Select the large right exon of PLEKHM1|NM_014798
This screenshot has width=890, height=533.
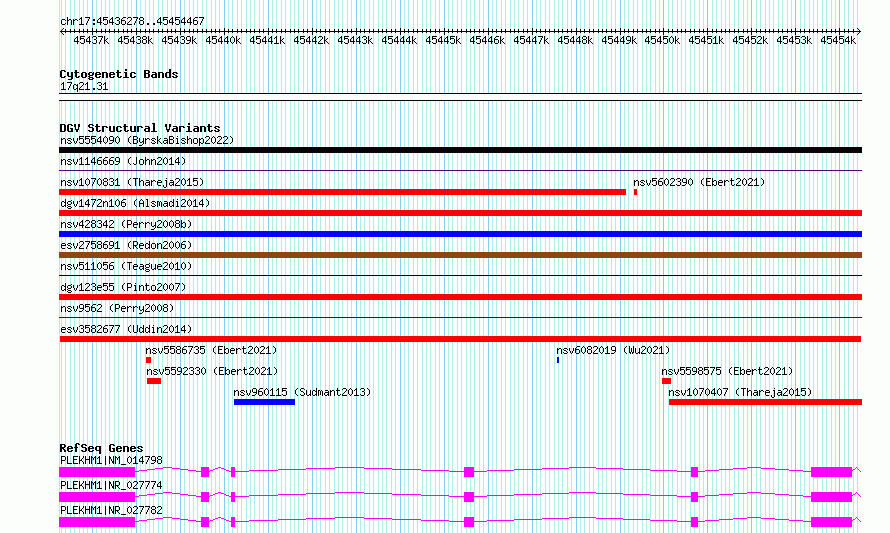pyautogui.click(x=832, y=472)
